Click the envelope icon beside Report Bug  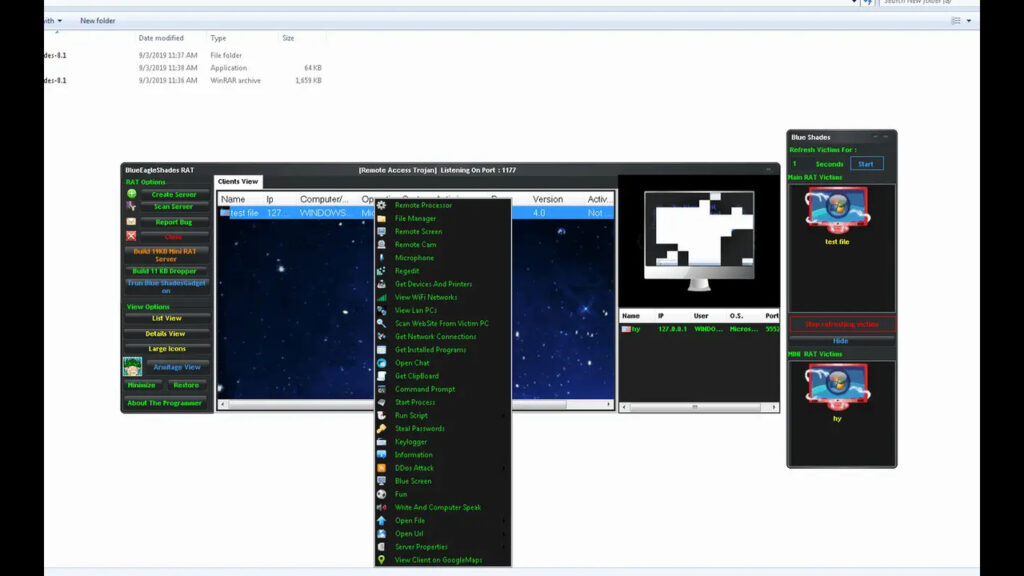[x=131, y=222]
